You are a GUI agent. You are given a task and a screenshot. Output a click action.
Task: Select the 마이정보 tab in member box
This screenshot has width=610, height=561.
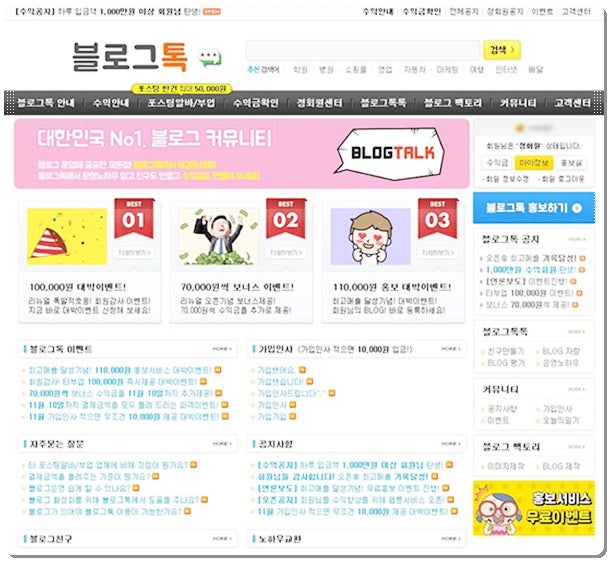pyautogui.click(x=534, y=163)
